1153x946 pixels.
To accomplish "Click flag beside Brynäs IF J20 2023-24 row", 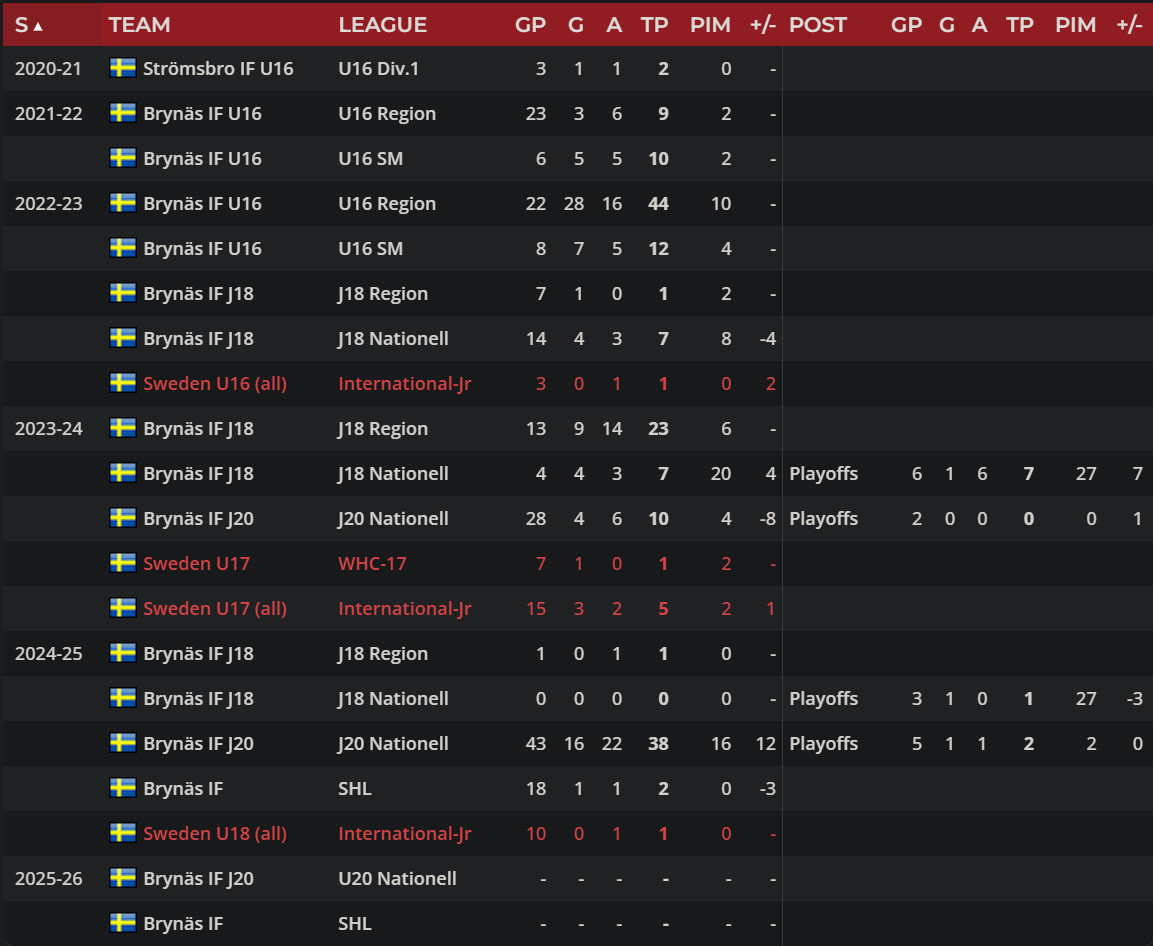I will [123, 518].
